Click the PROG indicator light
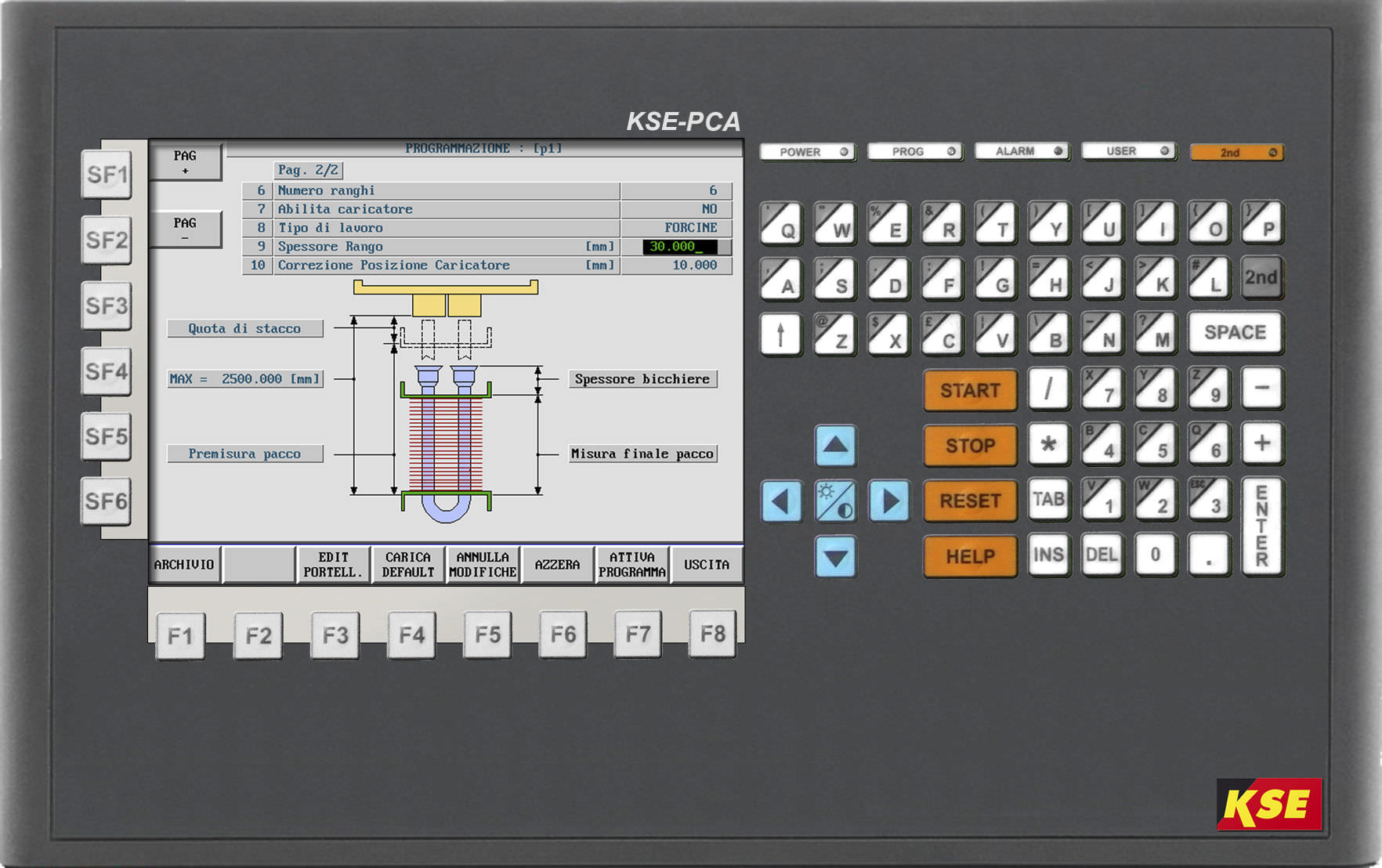Image resolution: width=1382 pixels, height=868 pixels. tap(915, 151)
